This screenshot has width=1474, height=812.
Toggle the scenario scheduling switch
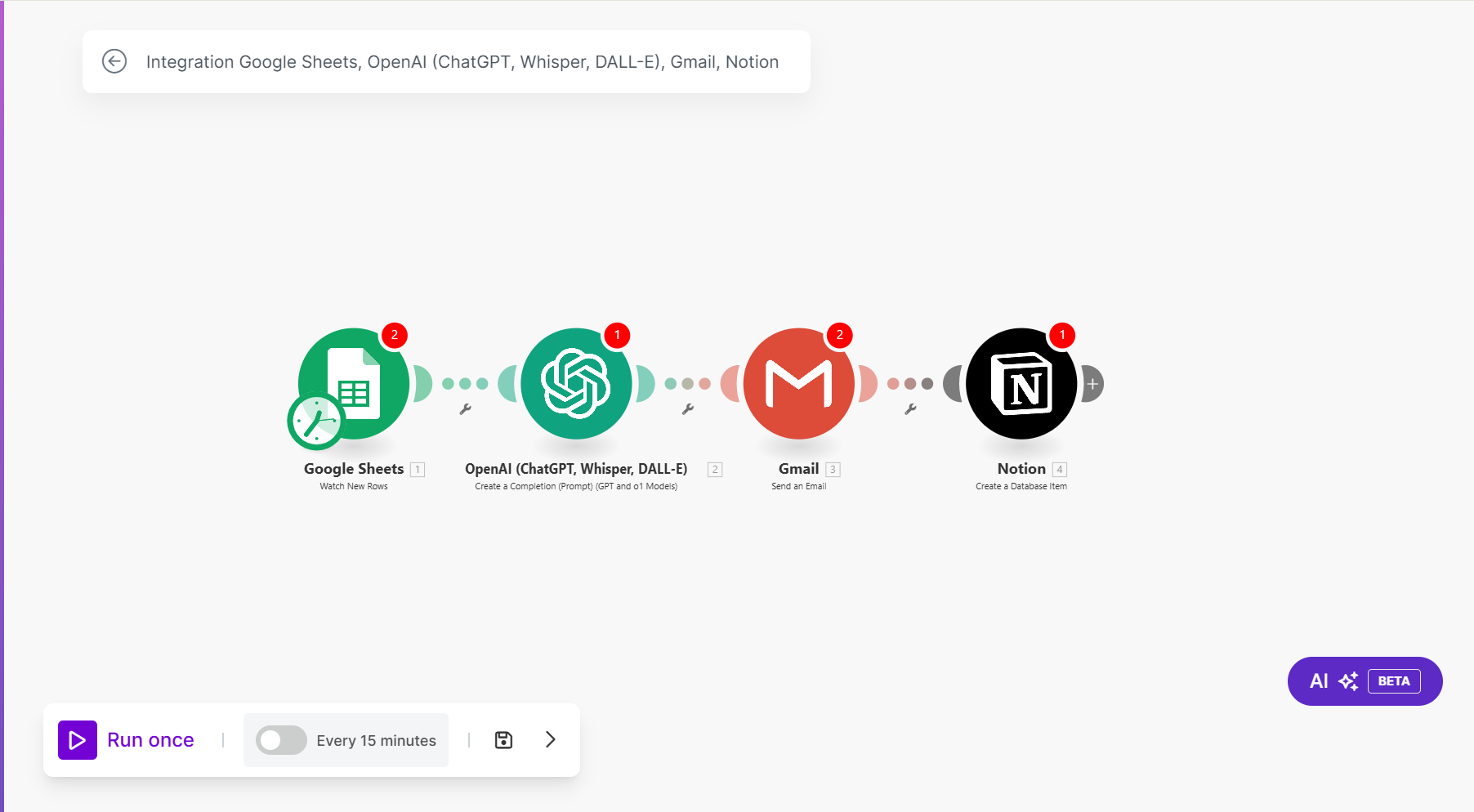(x=281, y=740)
